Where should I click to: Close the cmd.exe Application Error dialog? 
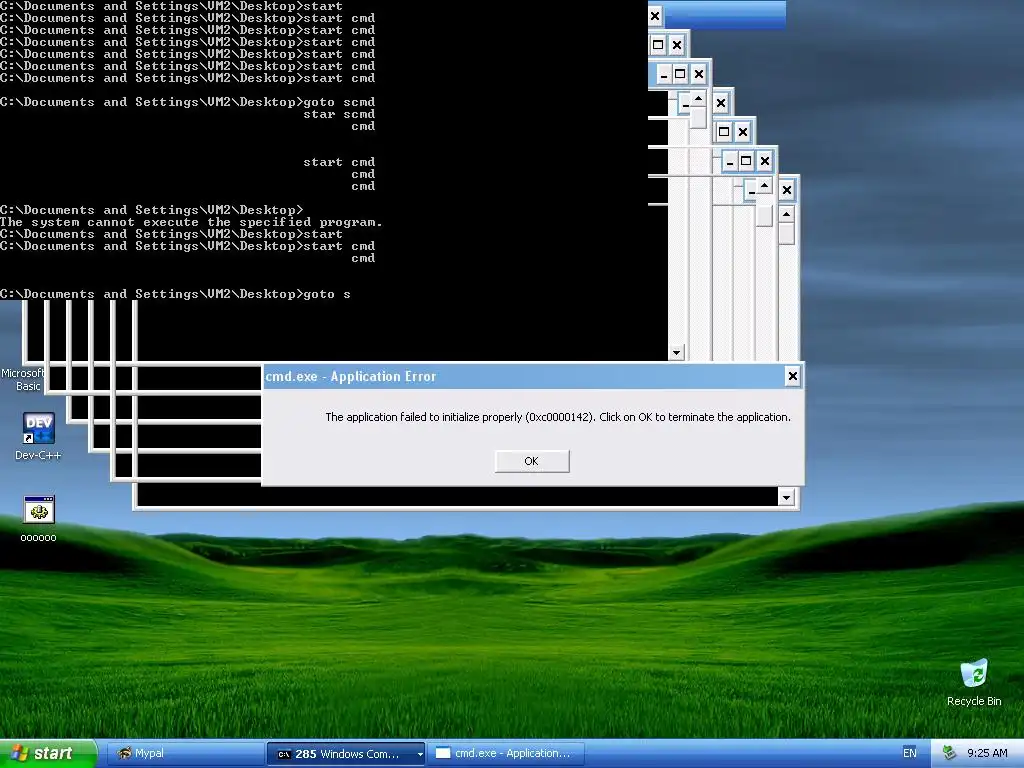click(792, 376)
